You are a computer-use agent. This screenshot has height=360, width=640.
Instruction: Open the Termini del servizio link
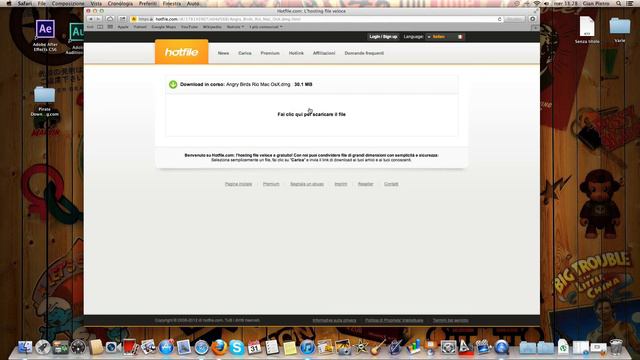click(x=451, y=320)
